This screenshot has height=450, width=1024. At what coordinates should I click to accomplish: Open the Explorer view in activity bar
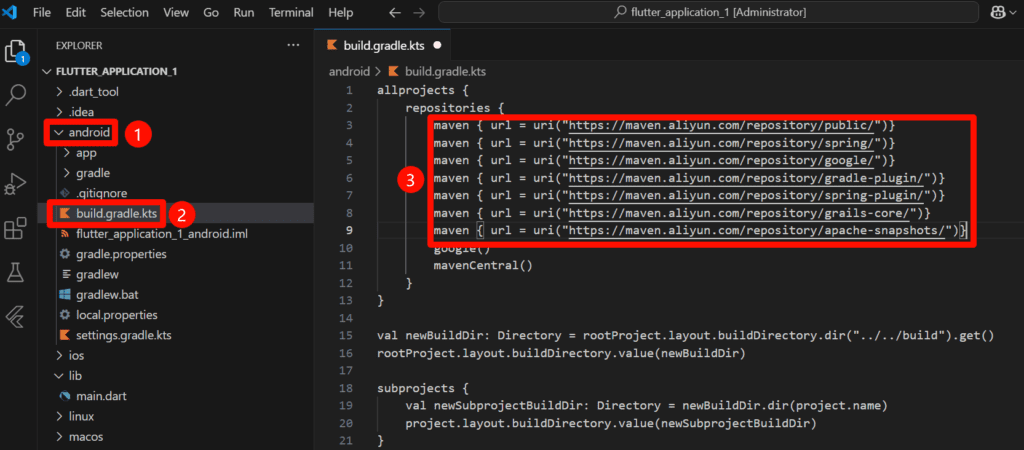coord(15,51)
